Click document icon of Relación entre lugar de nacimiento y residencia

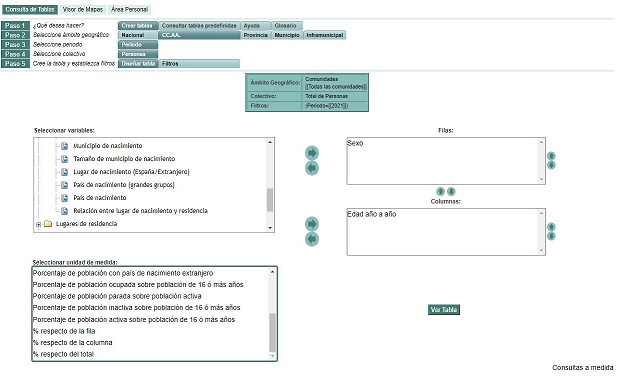(x=64, y=211)
